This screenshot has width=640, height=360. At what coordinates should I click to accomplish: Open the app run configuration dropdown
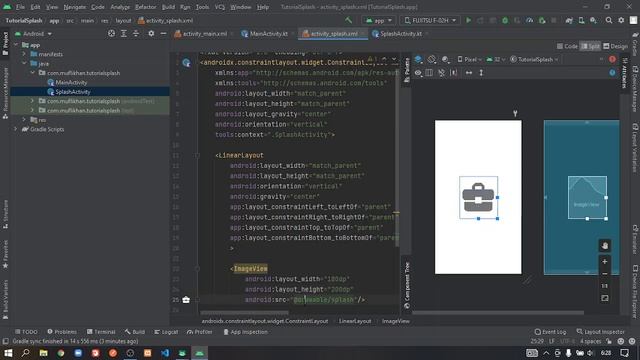[x=379, y=20]
